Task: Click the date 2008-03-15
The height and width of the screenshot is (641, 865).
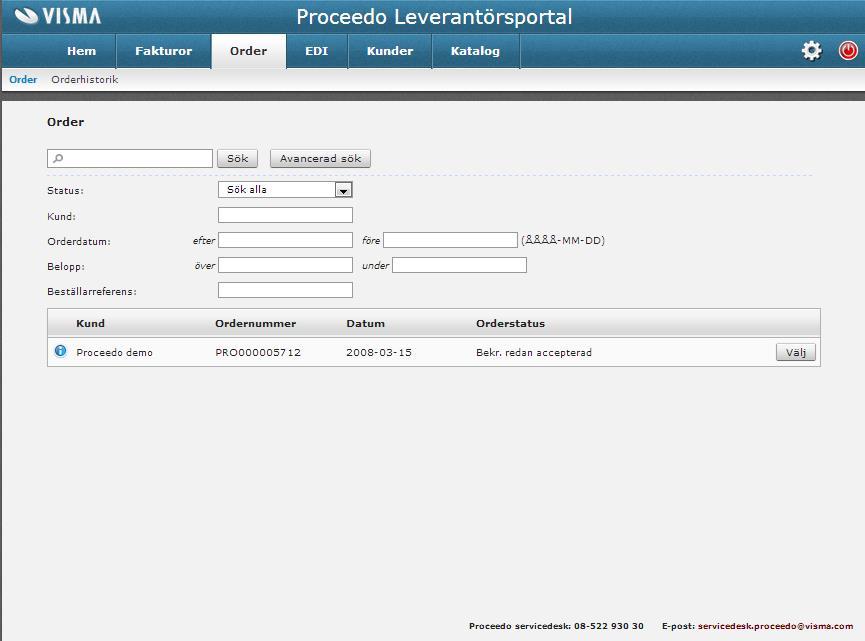Action: click(x=379, y=352)
